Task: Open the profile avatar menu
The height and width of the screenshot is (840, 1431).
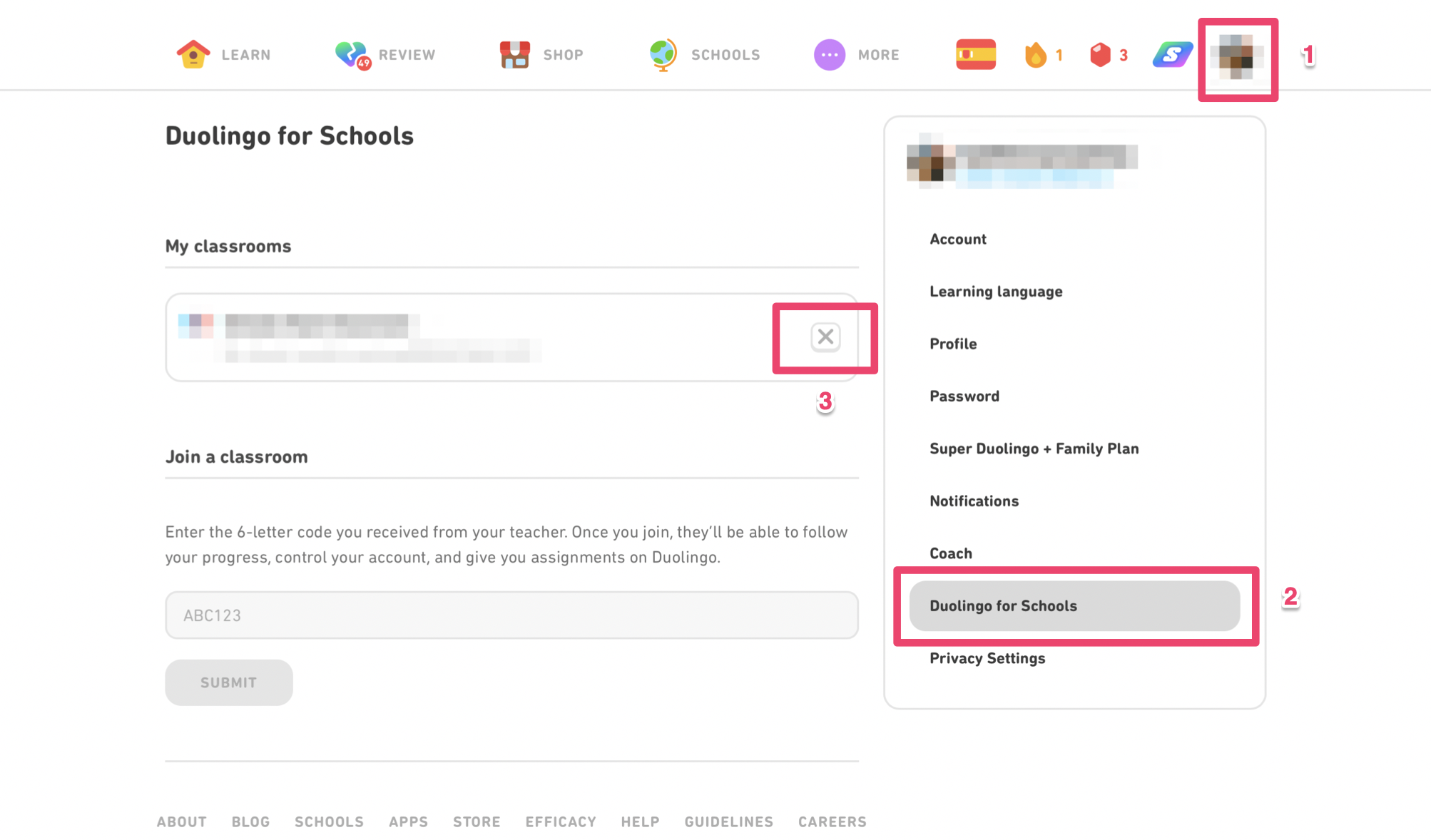Action: pos(1238,57)
